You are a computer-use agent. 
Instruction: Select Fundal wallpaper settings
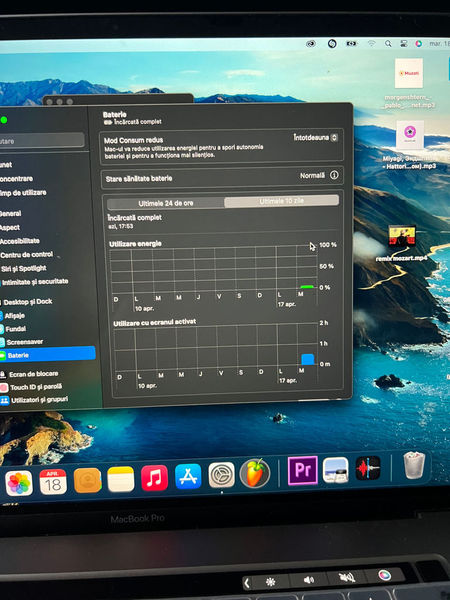[x=15, y=329]
